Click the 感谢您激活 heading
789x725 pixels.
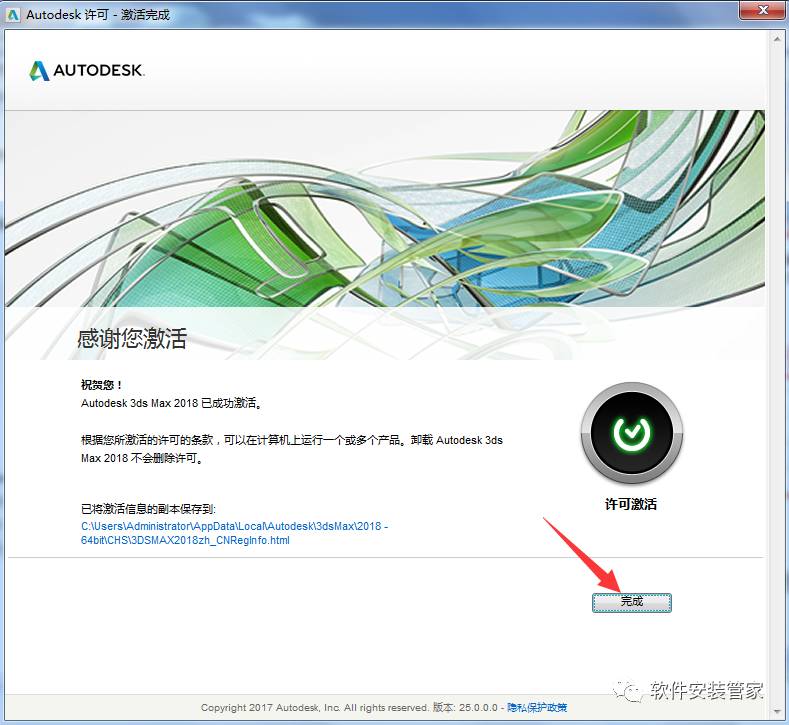(132, 338)
